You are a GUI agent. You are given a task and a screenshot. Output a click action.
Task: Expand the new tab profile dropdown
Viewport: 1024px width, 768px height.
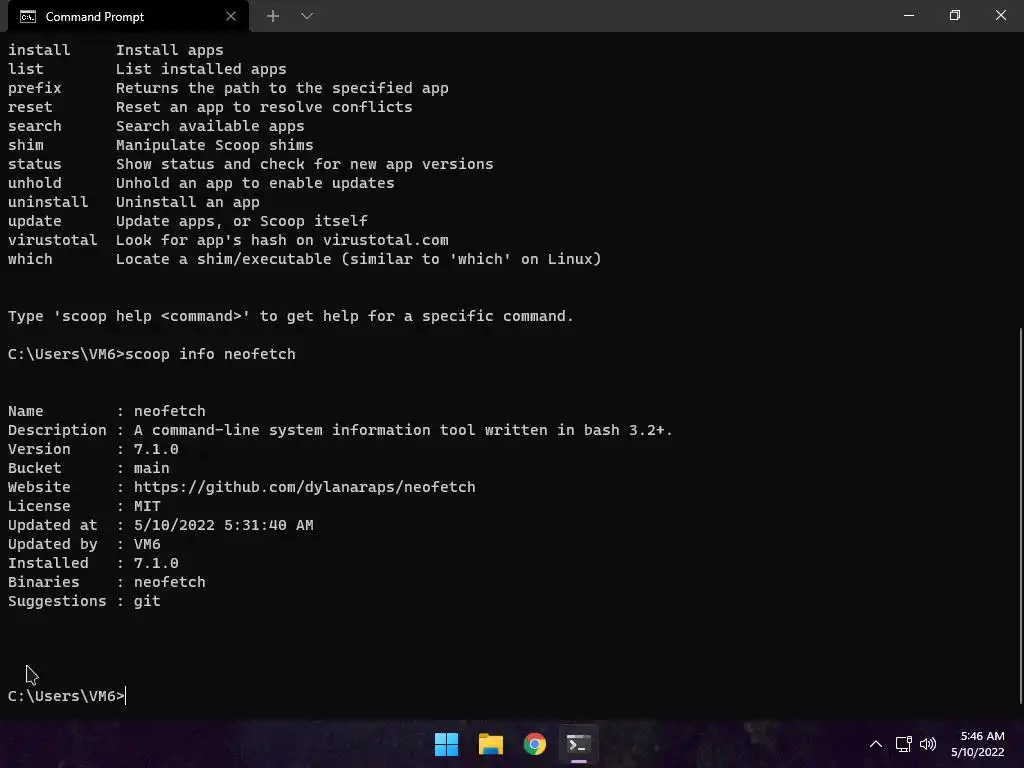tap(307, 16)
